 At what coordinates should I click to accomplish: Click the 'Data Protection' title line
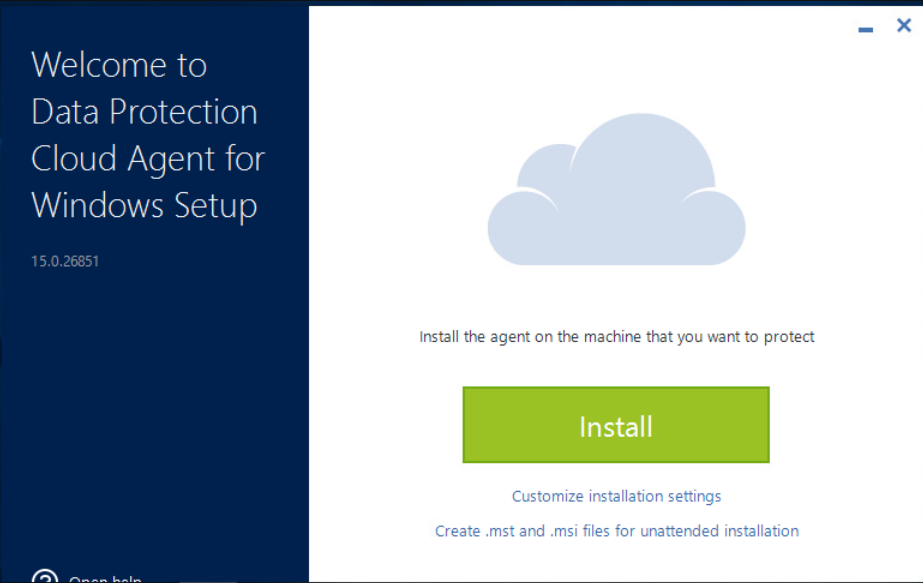tap(144, 112)
